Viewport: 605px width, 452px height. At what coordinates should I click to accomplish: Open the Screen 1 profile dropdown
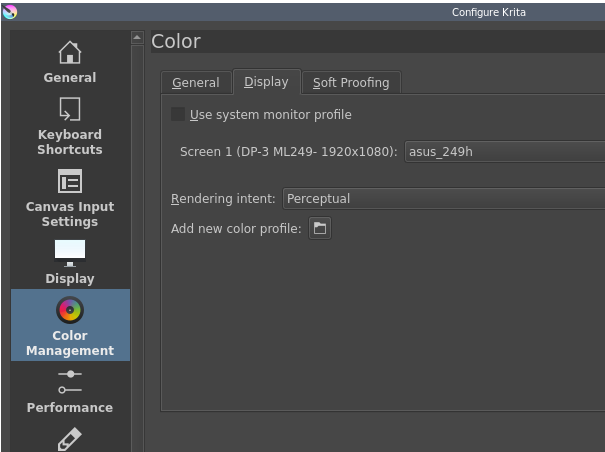click(x=505, y=152)
